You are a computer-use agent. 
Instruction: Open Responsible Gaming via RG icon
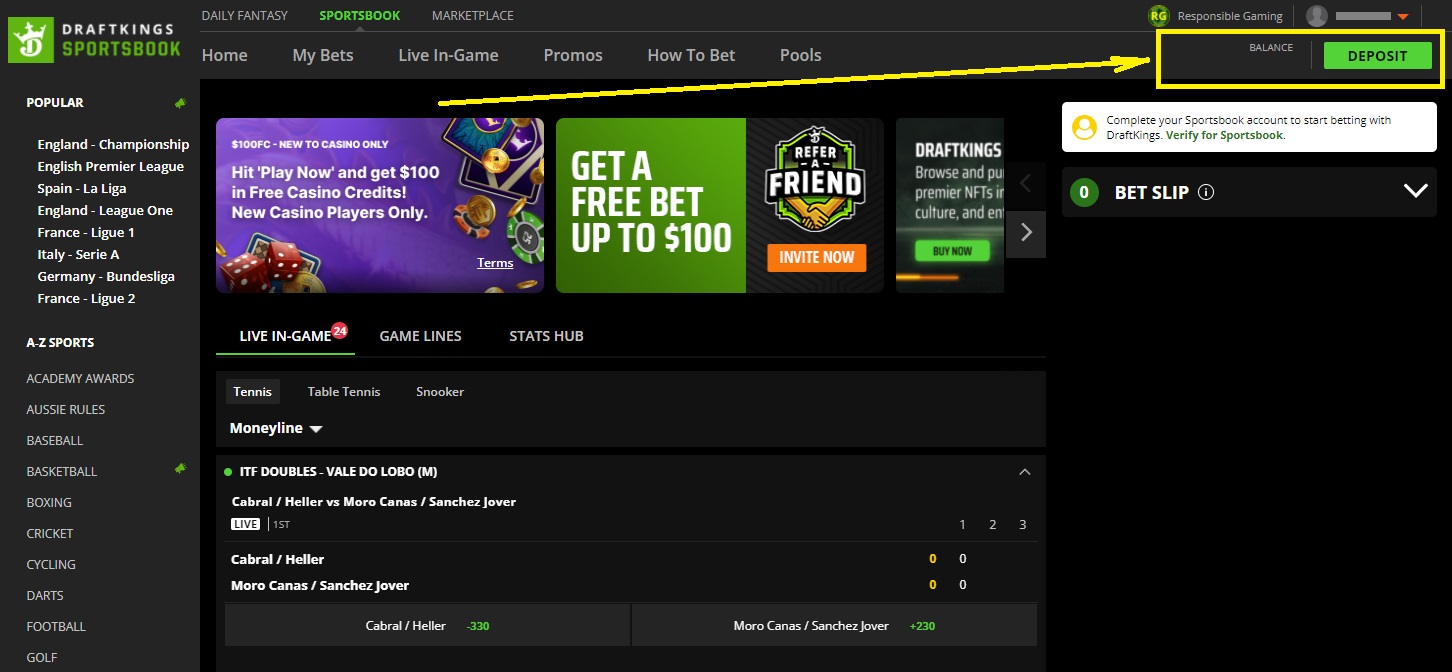tap(1159, 15)
